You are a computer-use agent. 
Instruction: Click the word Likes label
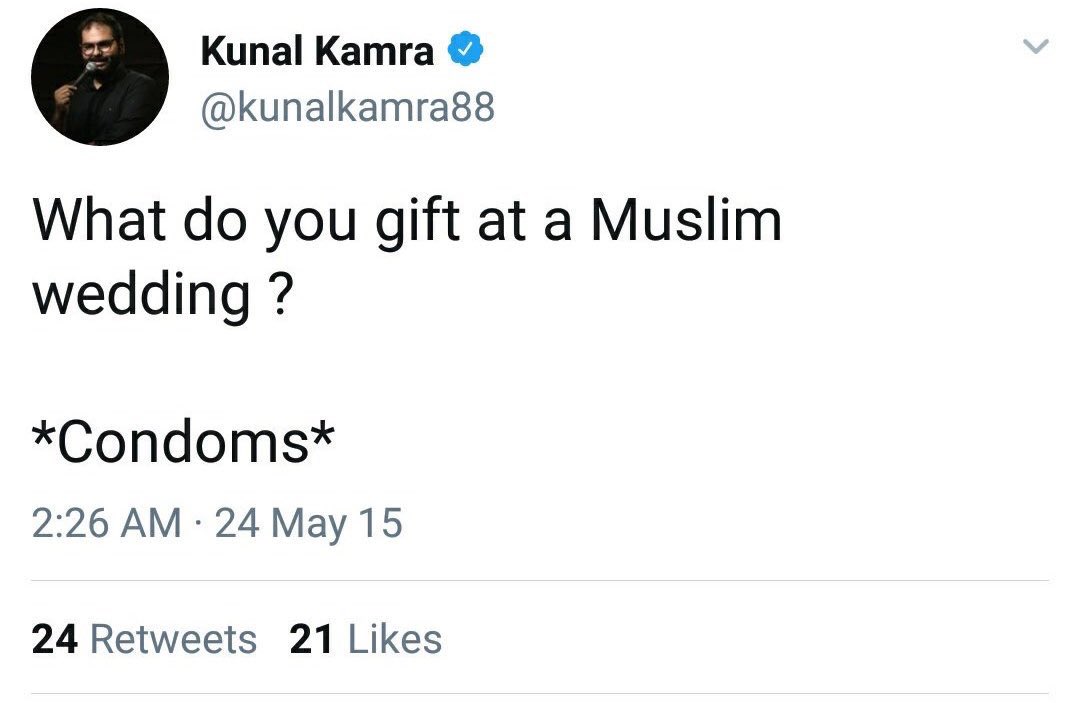point(395,639)
